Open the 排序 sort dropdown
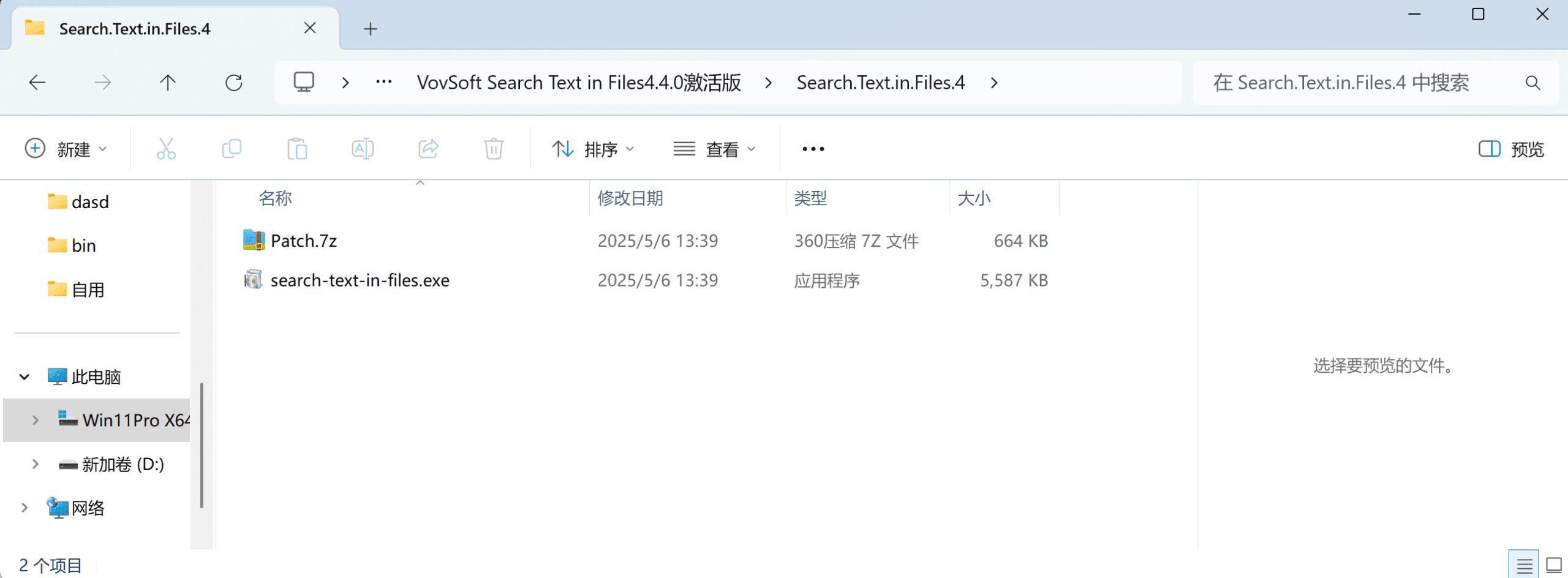Image resolution: width=1568 pixels, height=578 pixels. (x=593, y=149)
